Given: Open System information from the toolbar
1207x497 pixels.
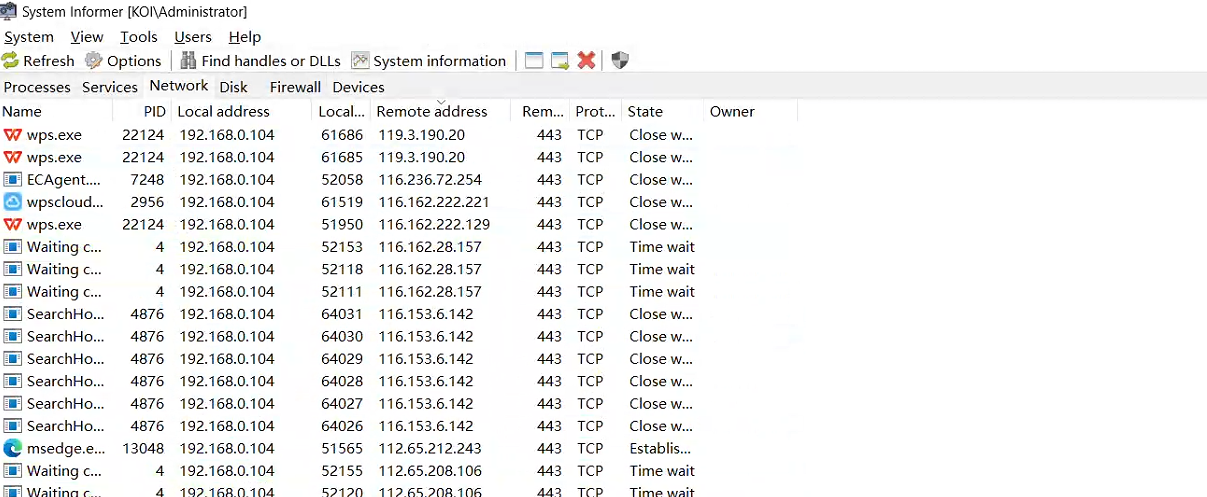Looking at the screenshot, I should tap(428, 61).
